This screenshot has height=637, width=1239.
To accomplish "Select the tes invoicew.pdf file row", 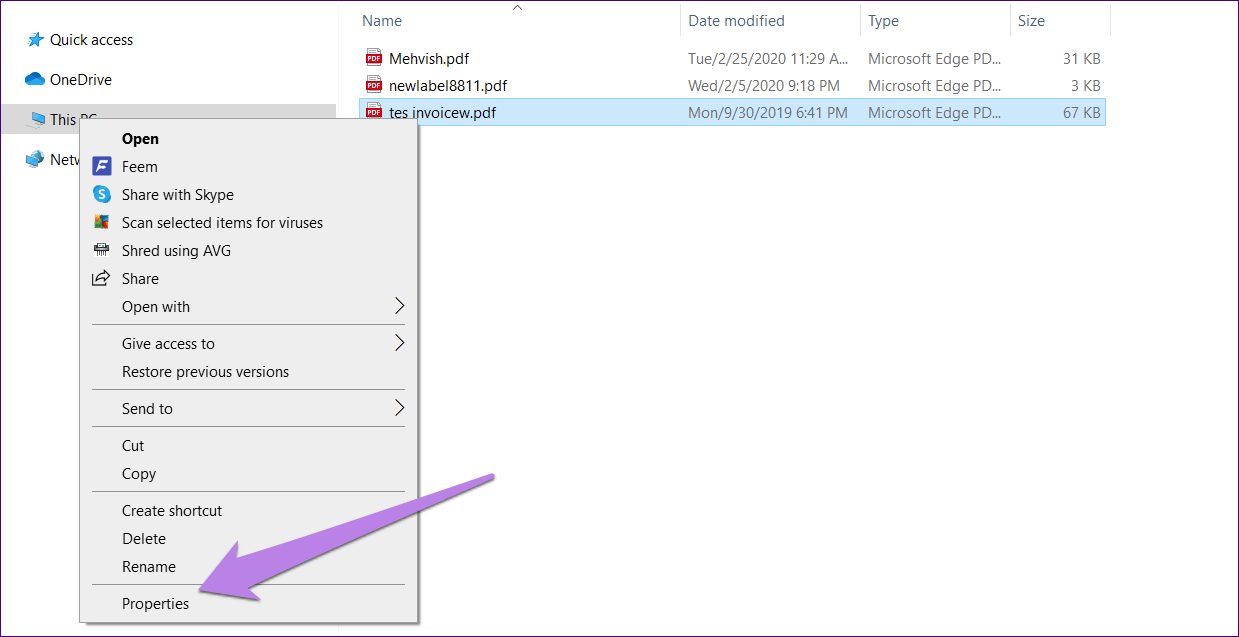I will tap(600, 113).
